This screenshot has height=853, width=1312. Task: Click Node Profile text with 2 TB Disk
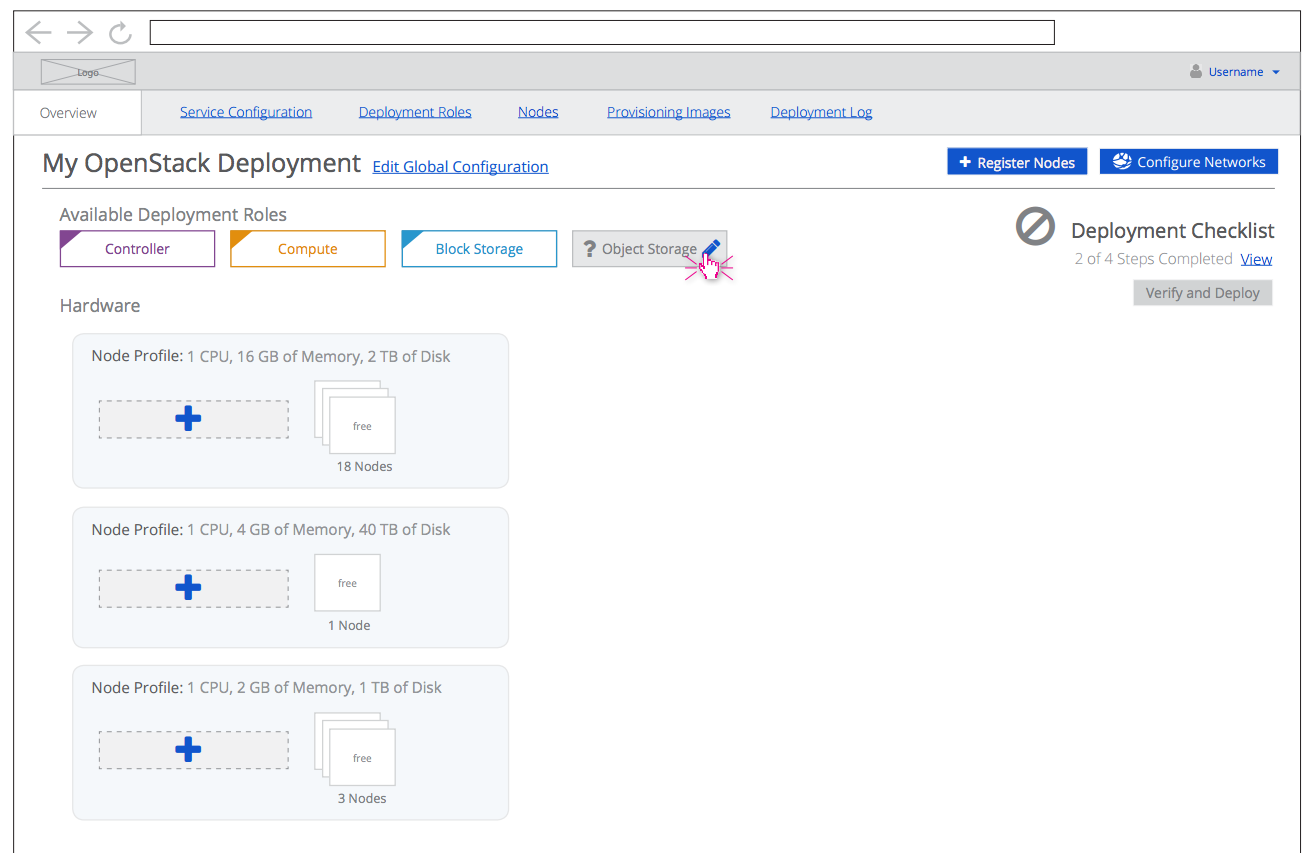[271, 356]
